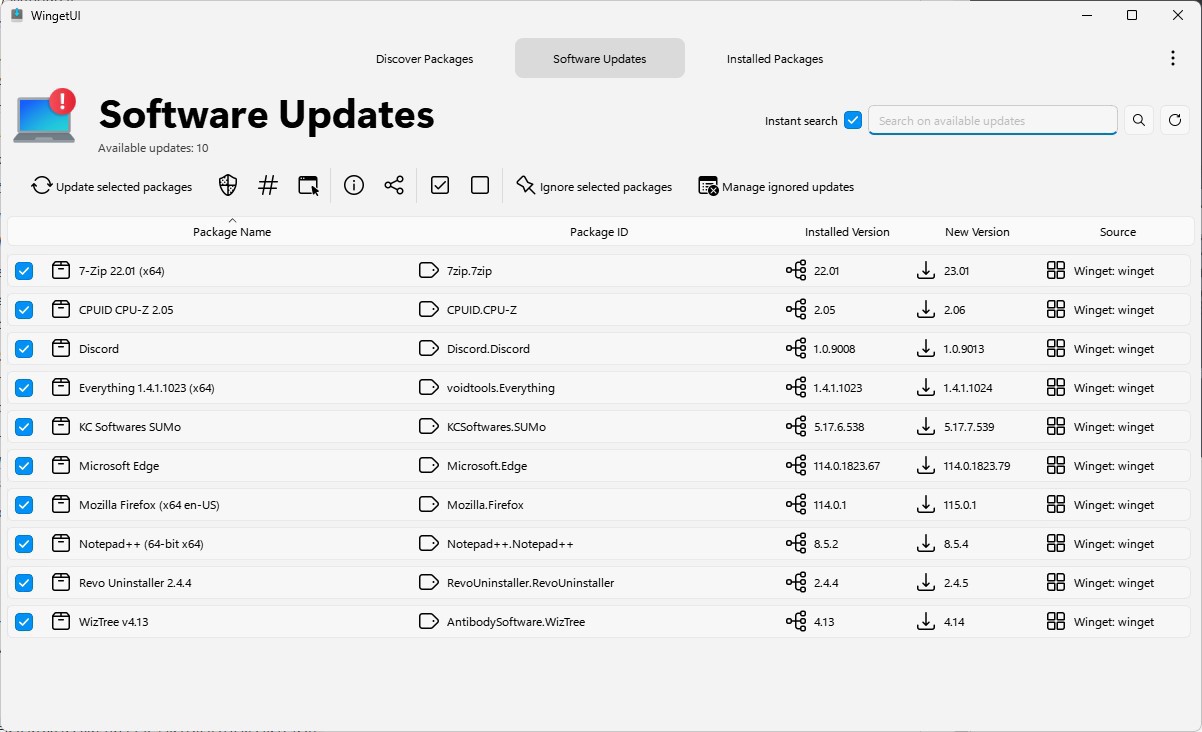Click the interactive installation window icon
This screenshot has width=1202, height=732.
[x=308, y=185]
